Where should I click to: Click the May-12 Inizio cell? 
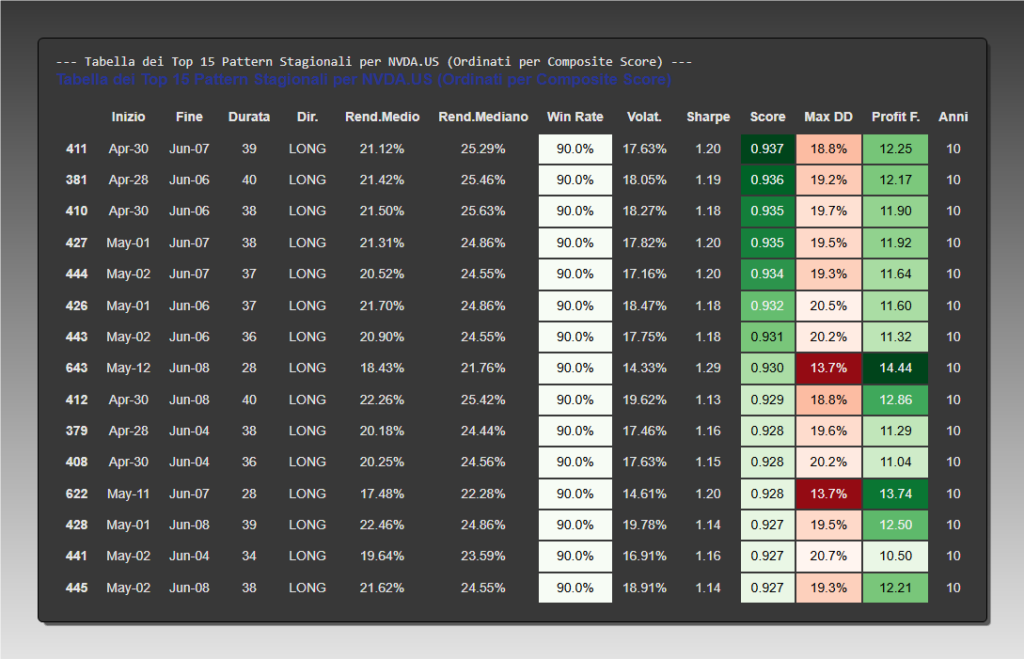click(x=128, y=368)
